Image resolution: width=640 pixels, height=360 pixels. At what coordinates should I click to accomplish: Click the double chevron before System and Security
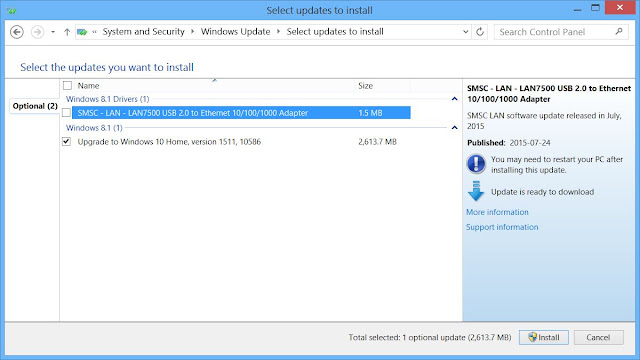click(94, 32)
